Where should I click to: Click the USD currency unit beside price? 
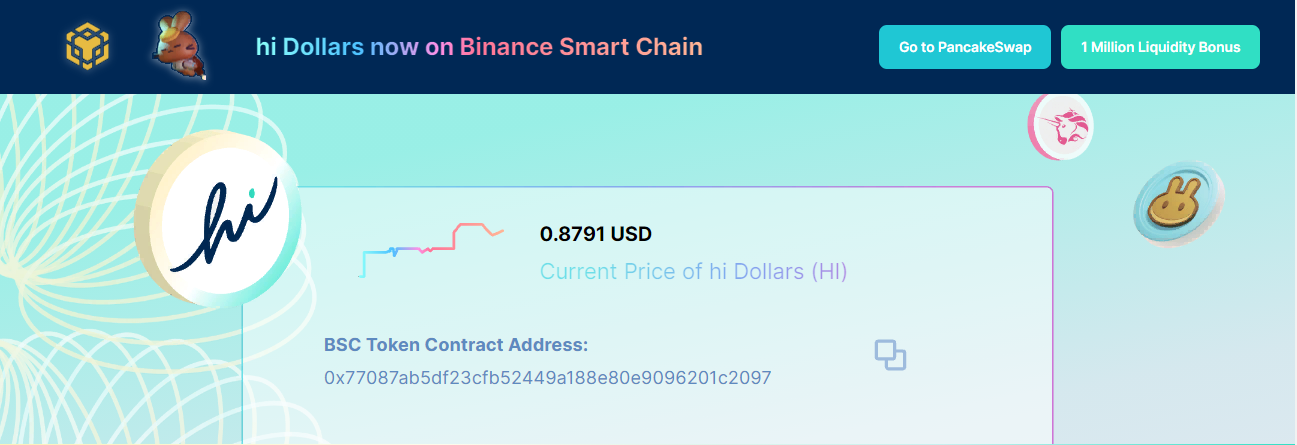coord(631,234)
